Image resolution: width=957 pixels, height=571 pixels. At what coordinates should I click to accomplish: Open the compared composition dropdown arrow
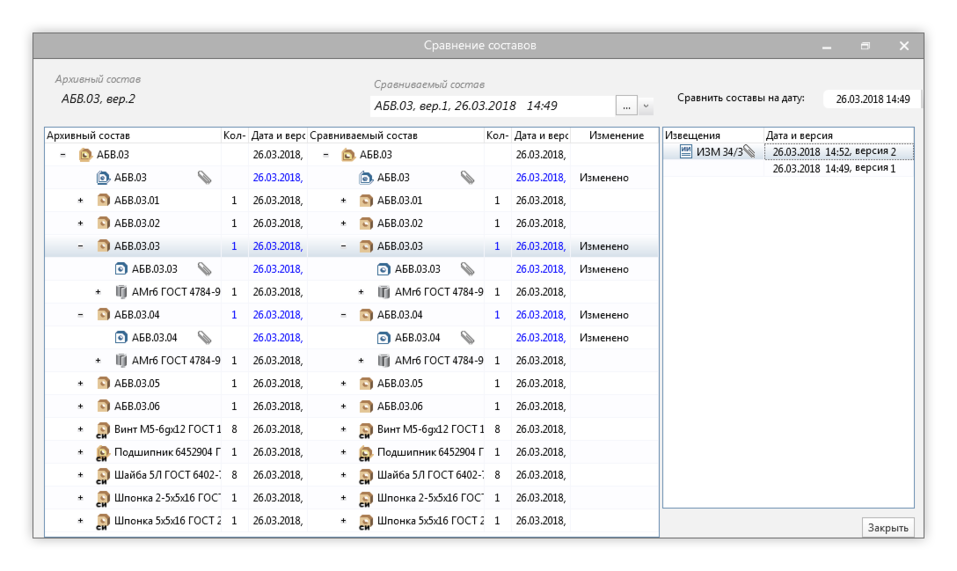[x=646, y=106]
